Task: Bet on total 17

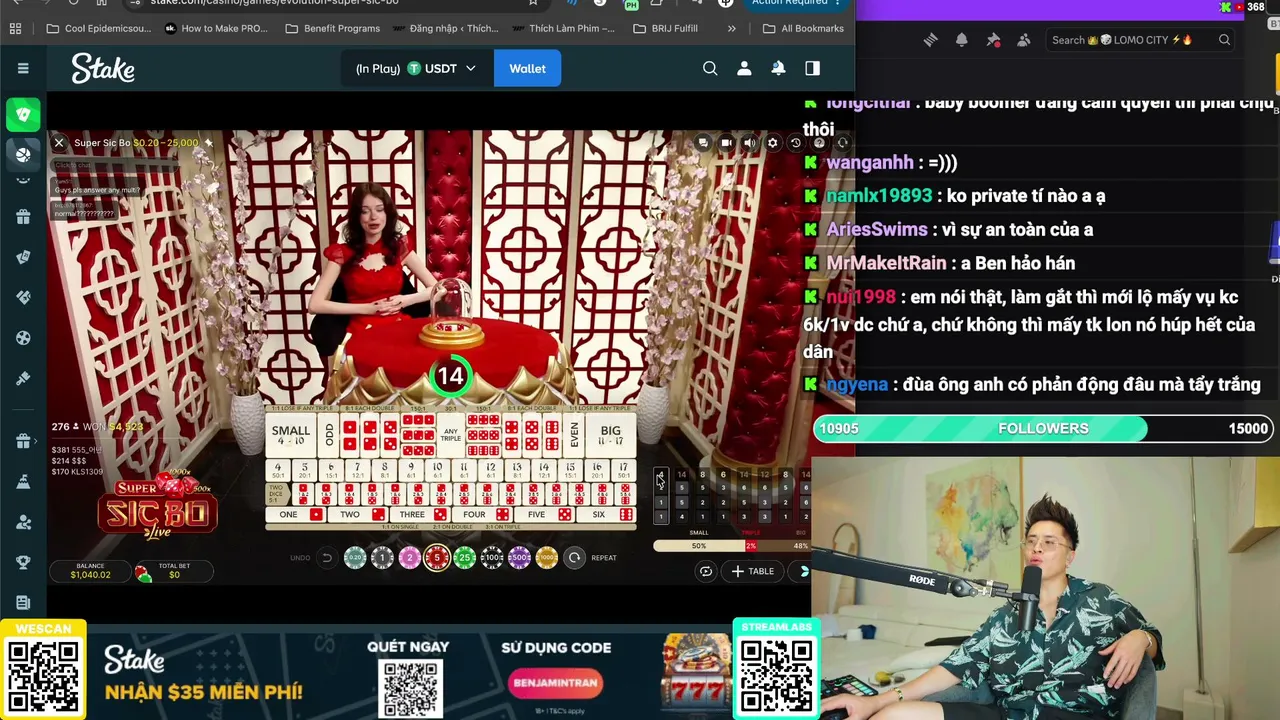Action: [x=623, y=470]
